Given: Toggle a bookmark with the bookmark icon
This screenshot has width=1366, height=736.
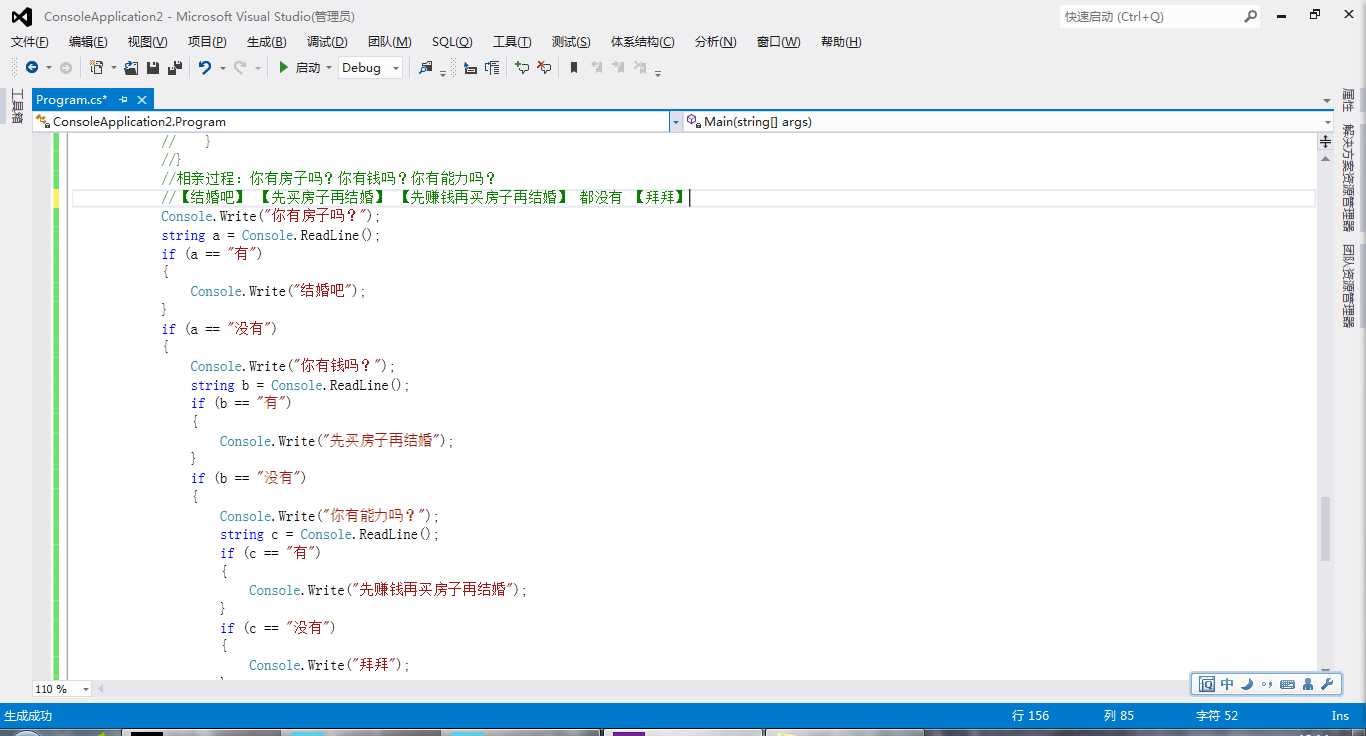Looking at the screenshot, I should coord(574,68).
